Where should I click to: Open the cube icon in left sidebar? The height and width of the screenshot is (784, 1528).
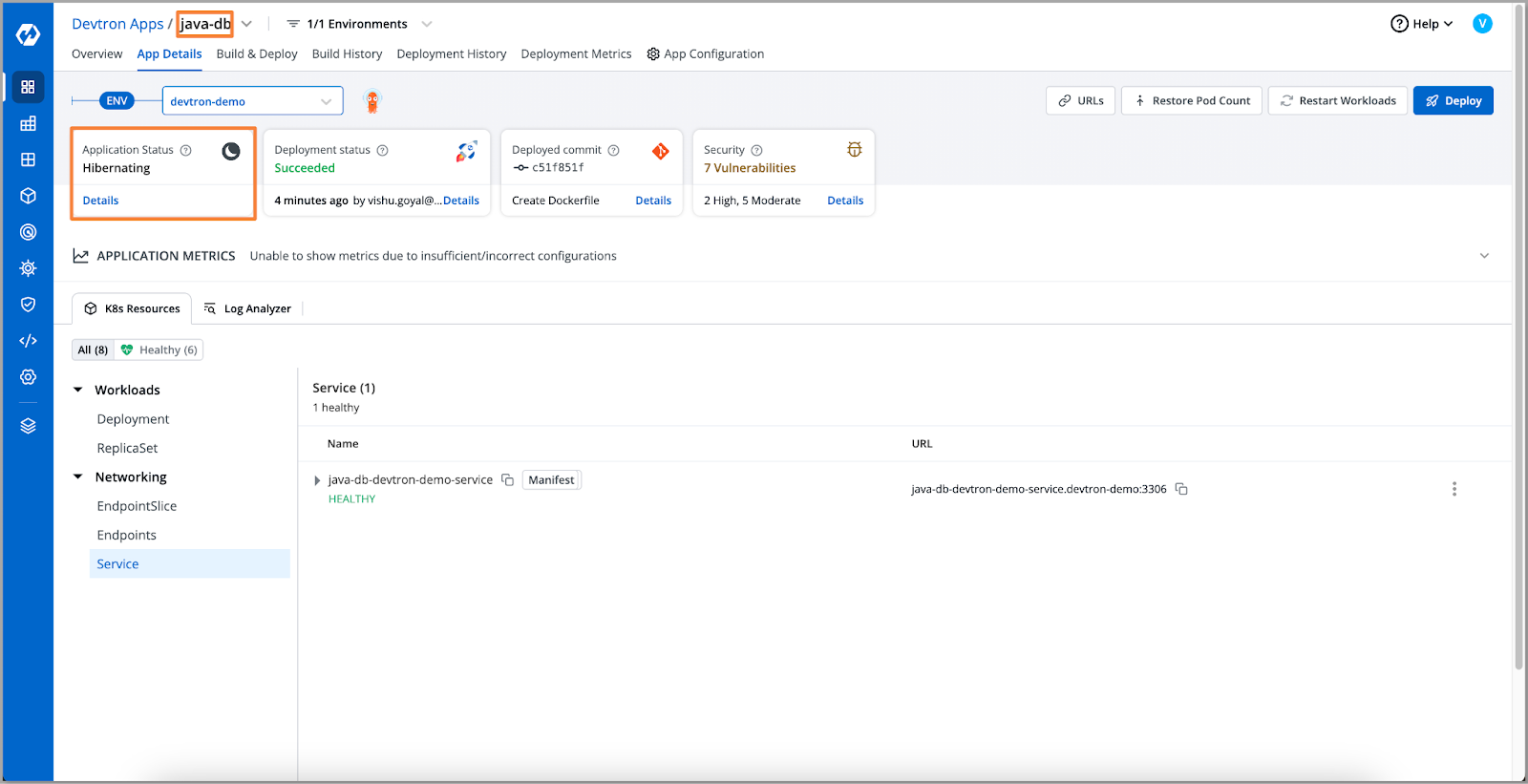pyautogui.click(x=28, y=196)
